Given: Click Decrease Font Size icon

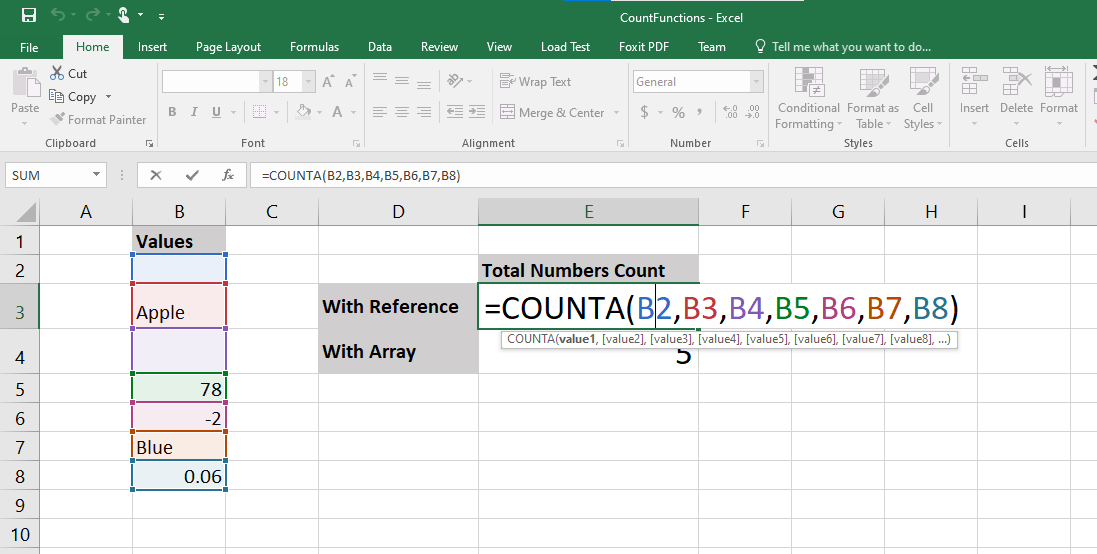Looking at the screenshot, I should pyautogui.click(x=350, y=81).
